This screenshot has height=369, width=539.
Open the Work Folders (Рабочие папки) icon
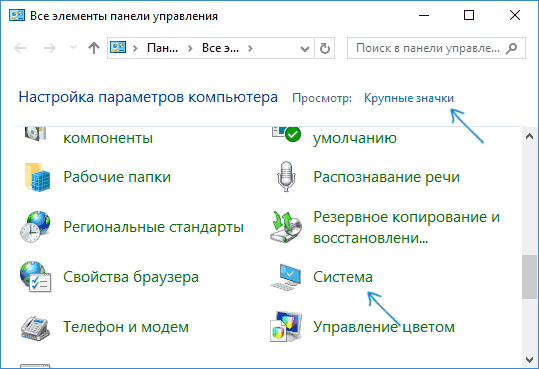click(x=37, y=177)
